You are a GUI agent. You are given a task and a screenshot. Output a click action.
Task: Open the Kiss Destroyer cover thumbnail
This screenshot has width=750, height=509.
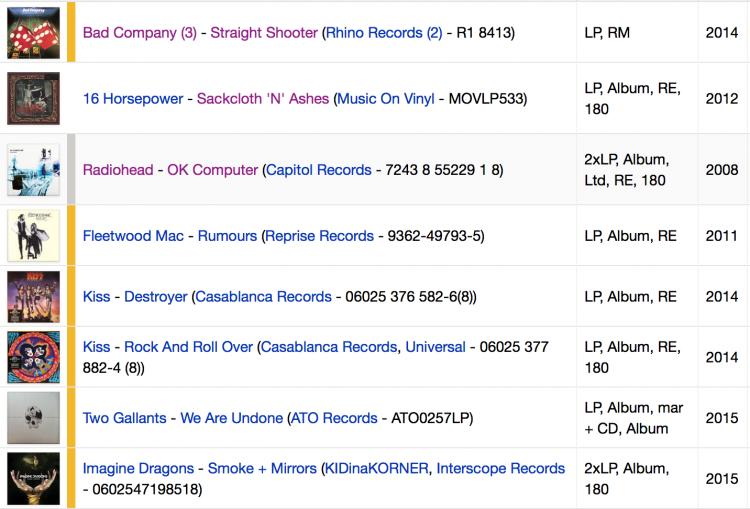(33, 297)
